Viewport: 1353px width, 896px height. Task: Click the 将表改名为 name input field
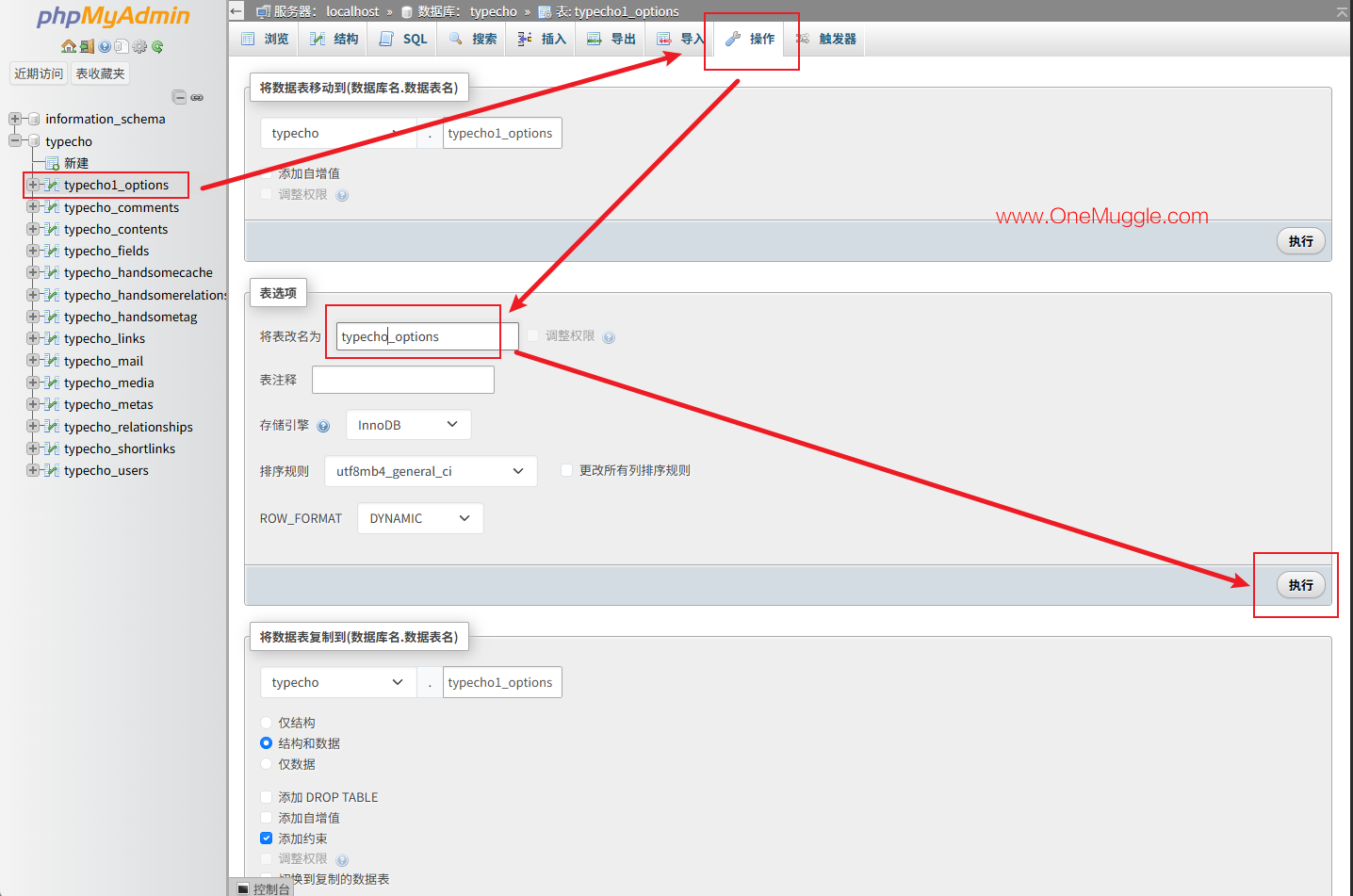pyautogui.click(x=428, y=336)
